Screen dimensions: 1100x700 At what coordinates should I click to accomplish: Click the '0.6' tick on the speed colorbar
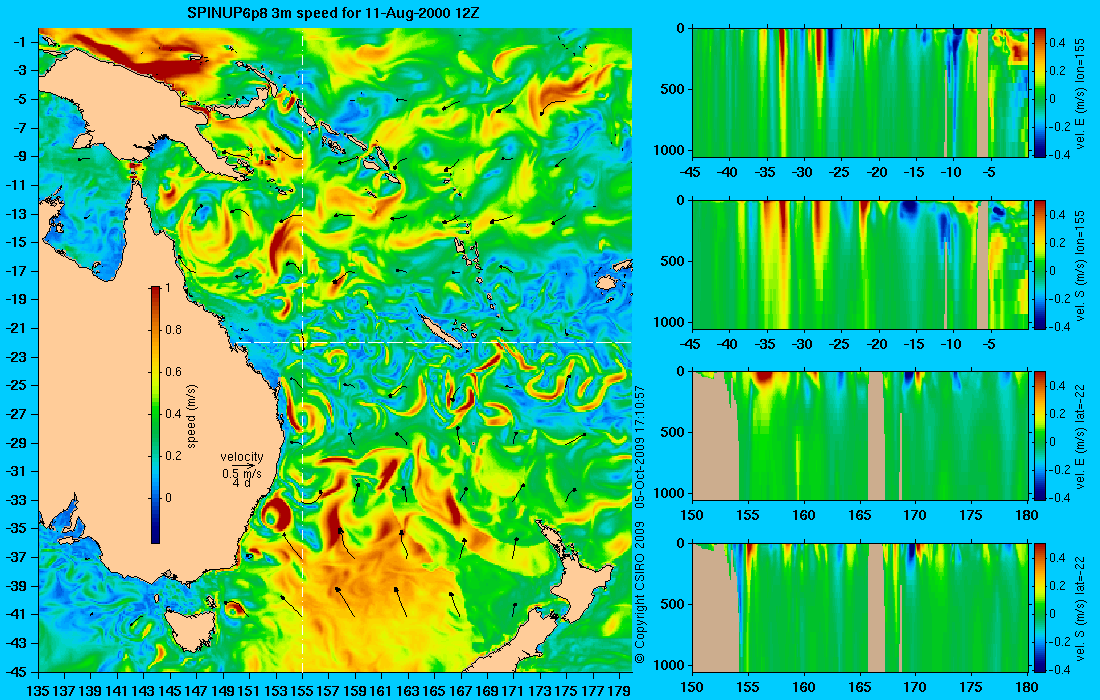click(173, 372)
